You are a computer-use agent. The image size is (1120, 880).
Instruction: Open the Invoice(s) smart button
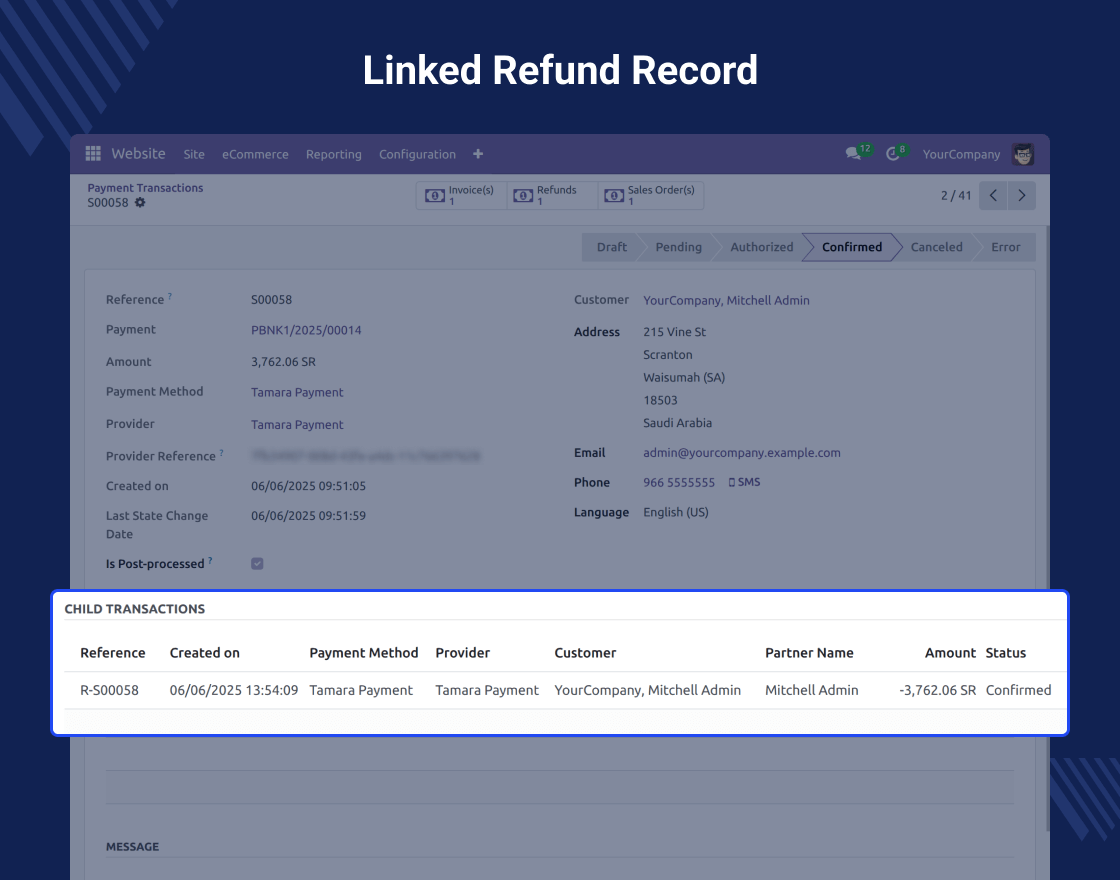tap(461, 196)
